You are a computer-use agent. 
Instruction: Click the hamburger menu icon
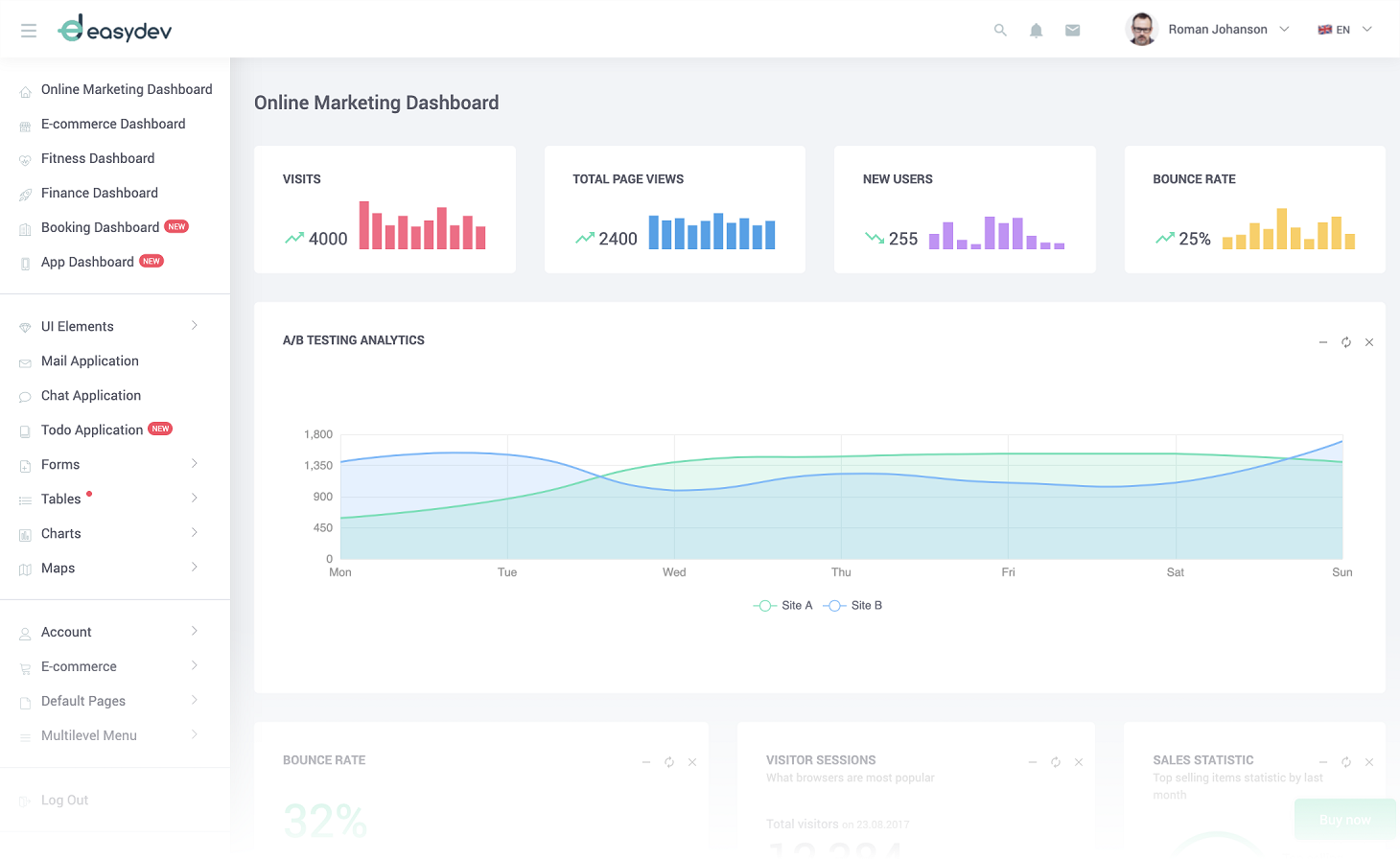pos(29,31)
